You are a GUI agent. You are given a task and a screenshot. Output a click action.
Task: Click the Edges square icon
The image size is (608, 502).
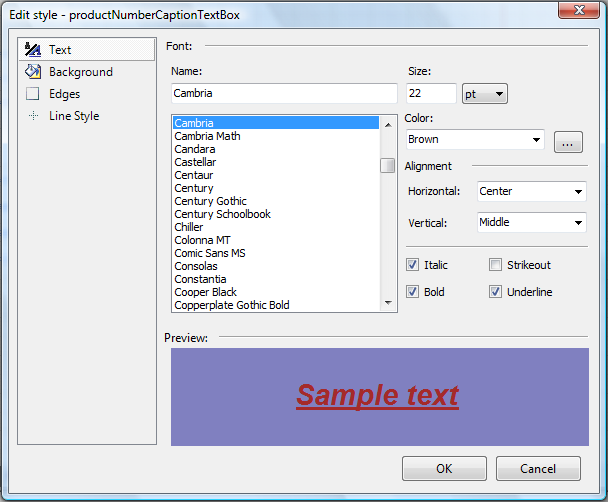click(x=33, y=94)
